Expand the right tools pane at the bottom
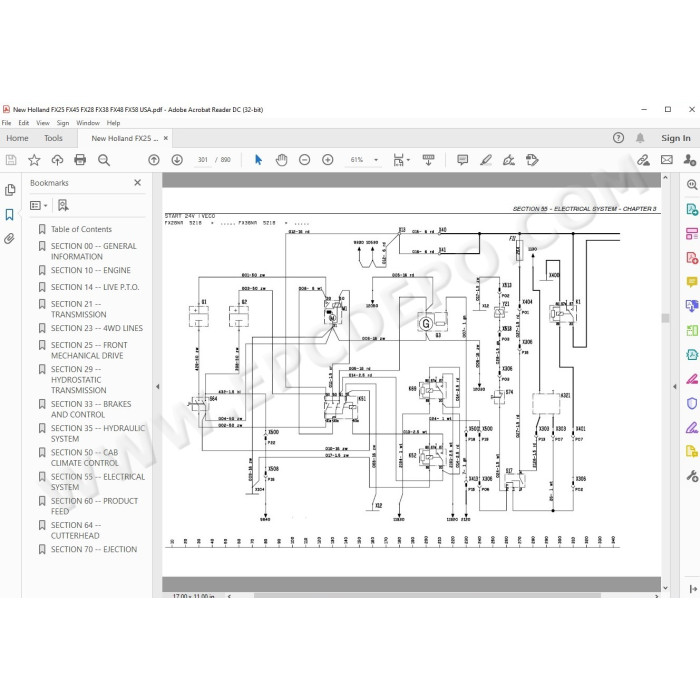The width and height of the screenshot is (700, 700). 692,589
